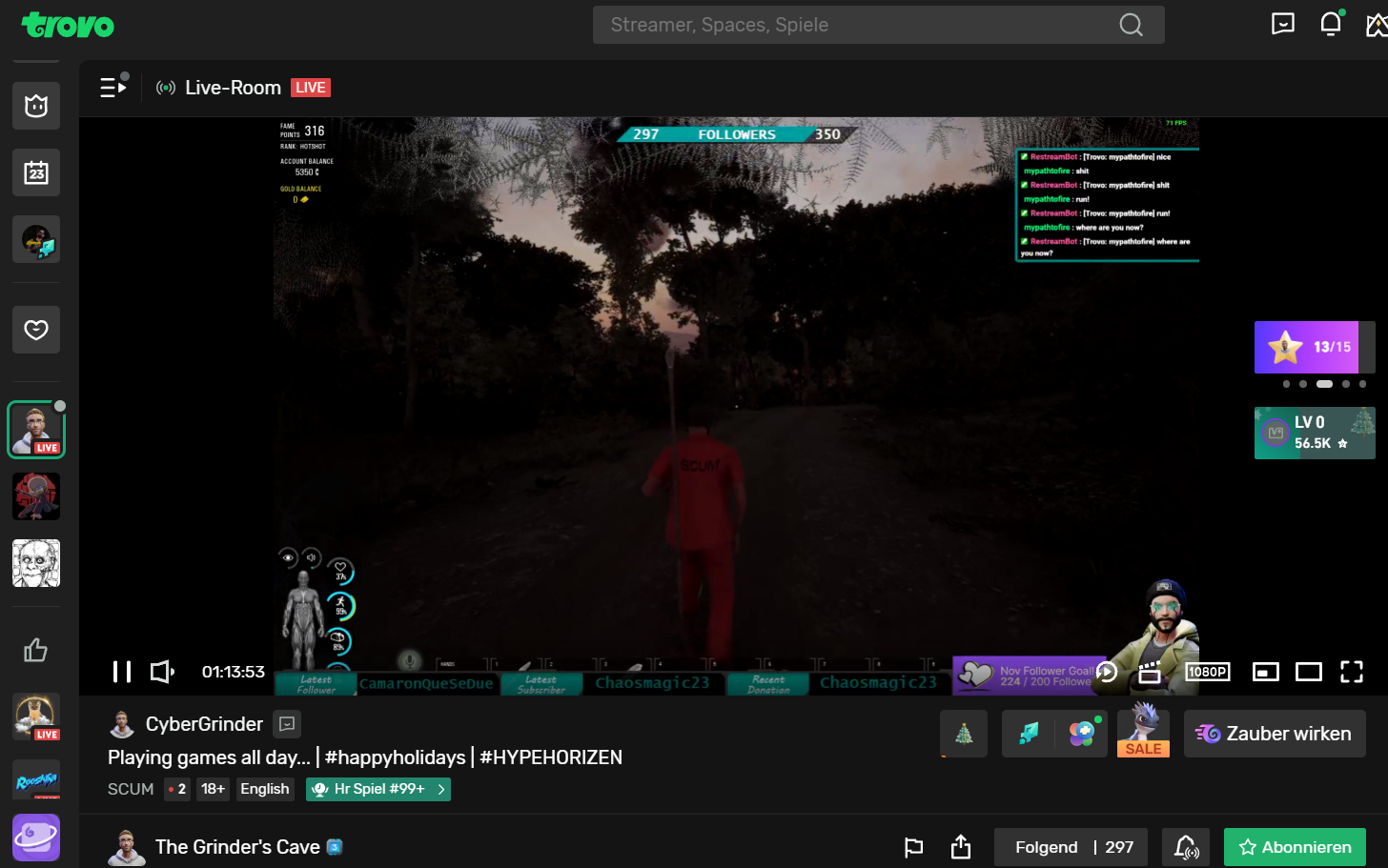Open the sketched skull avatar channel in the sidebar
The image size is (1388, 868).
click(x=36, y=563)
